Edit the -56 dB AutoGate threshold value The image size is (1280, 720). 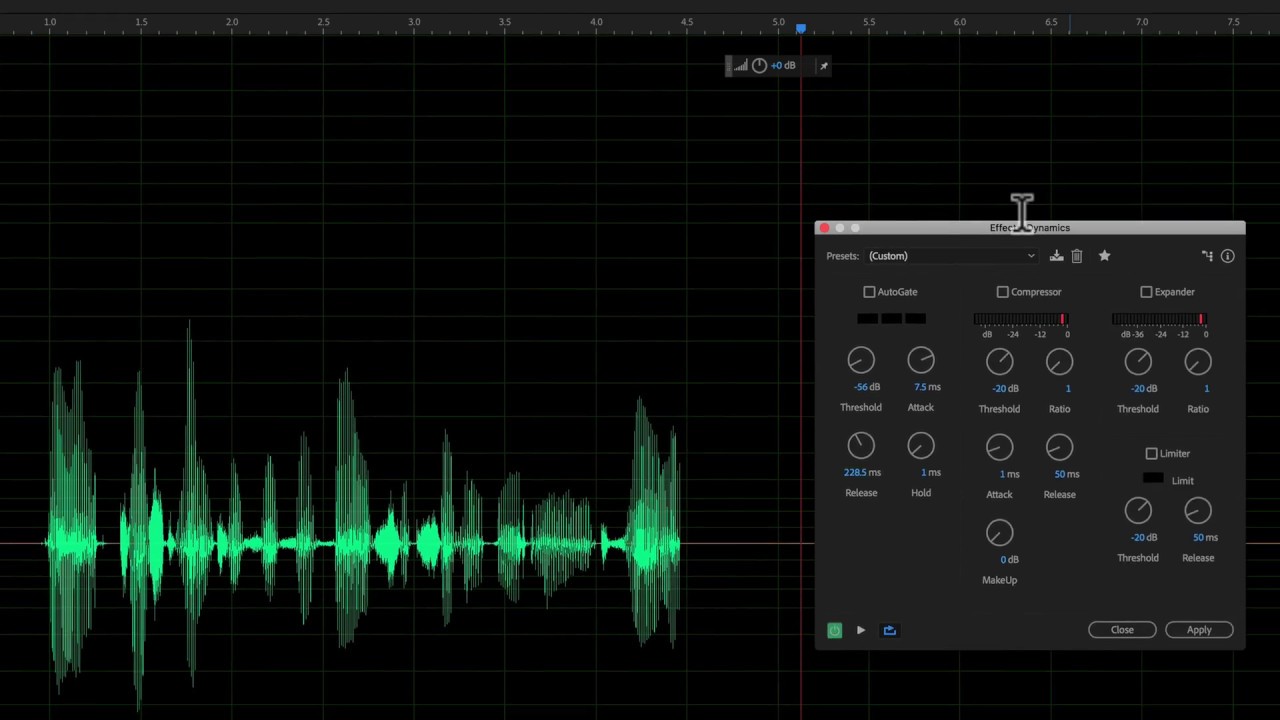[867, 387]
